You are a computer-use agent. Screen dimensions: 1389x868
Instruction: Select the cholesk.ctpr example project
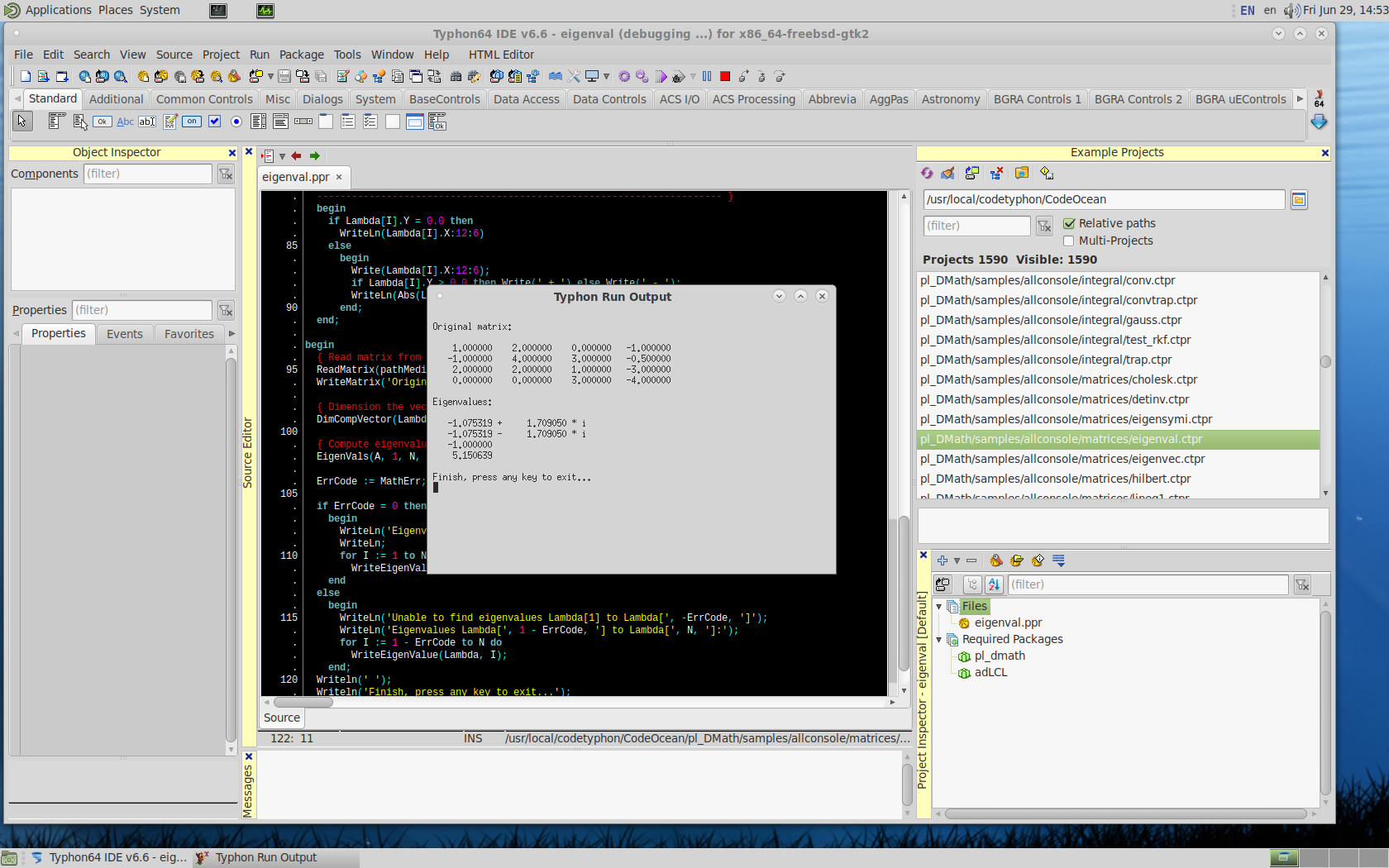point(1058,379)
